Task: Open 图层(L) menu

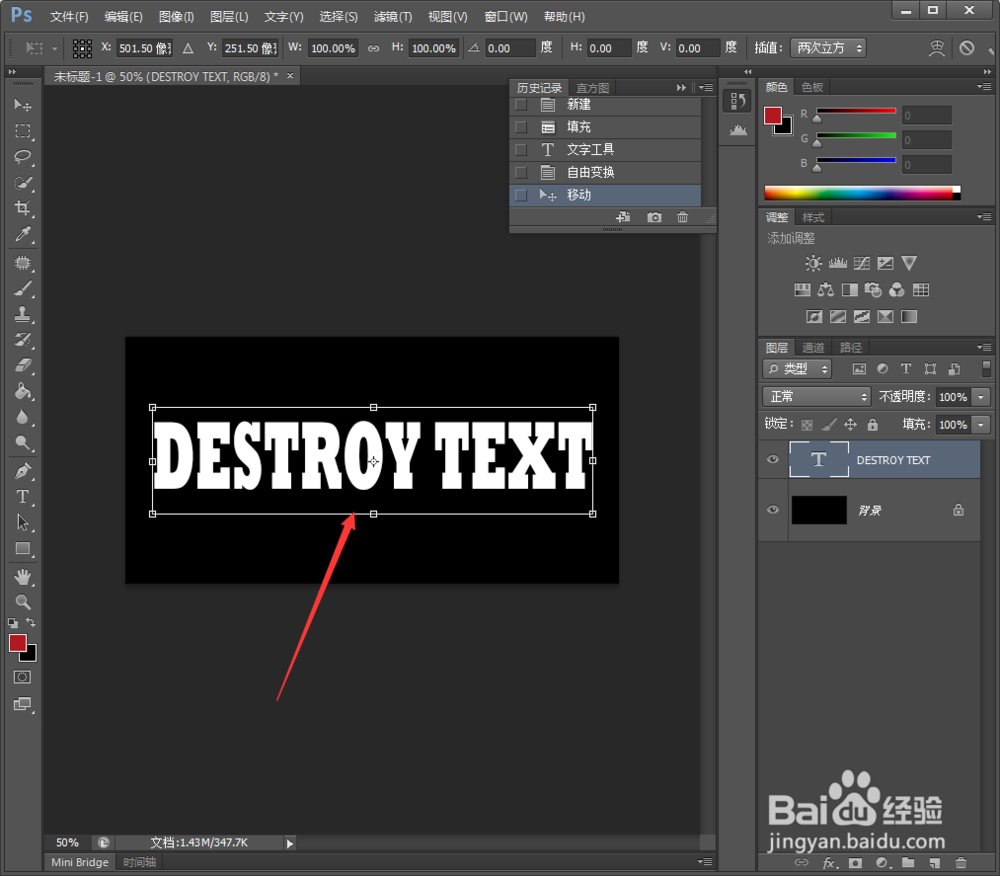Action: coord(229,17)
